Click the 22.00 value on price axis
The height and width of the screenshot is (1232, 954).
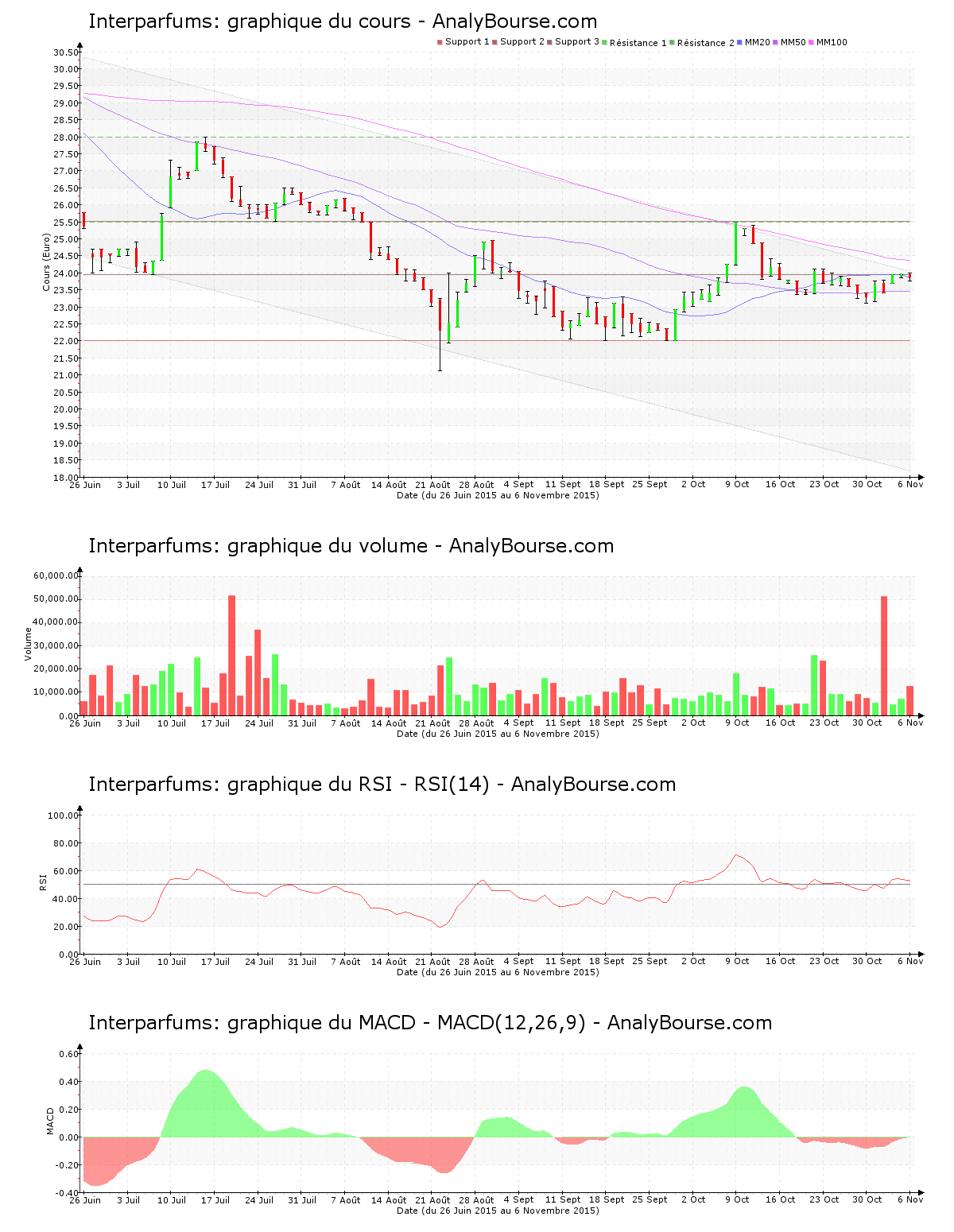click(66, 342)
